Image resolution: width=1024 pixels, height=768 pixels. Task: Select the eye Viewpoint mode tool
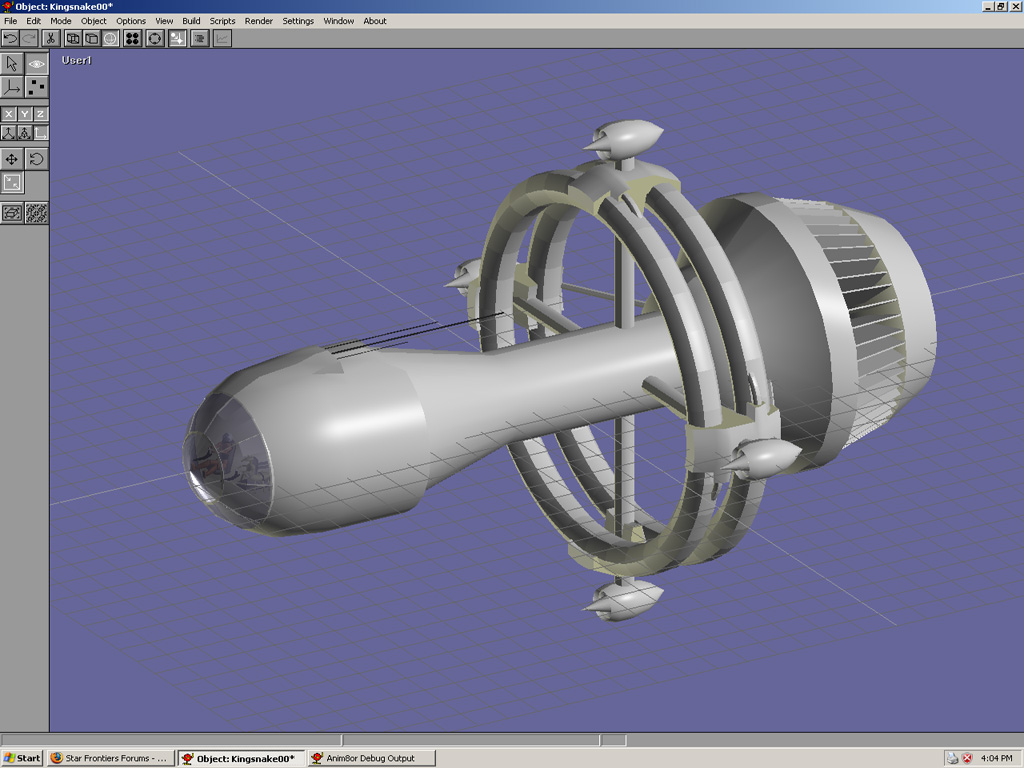37,63
